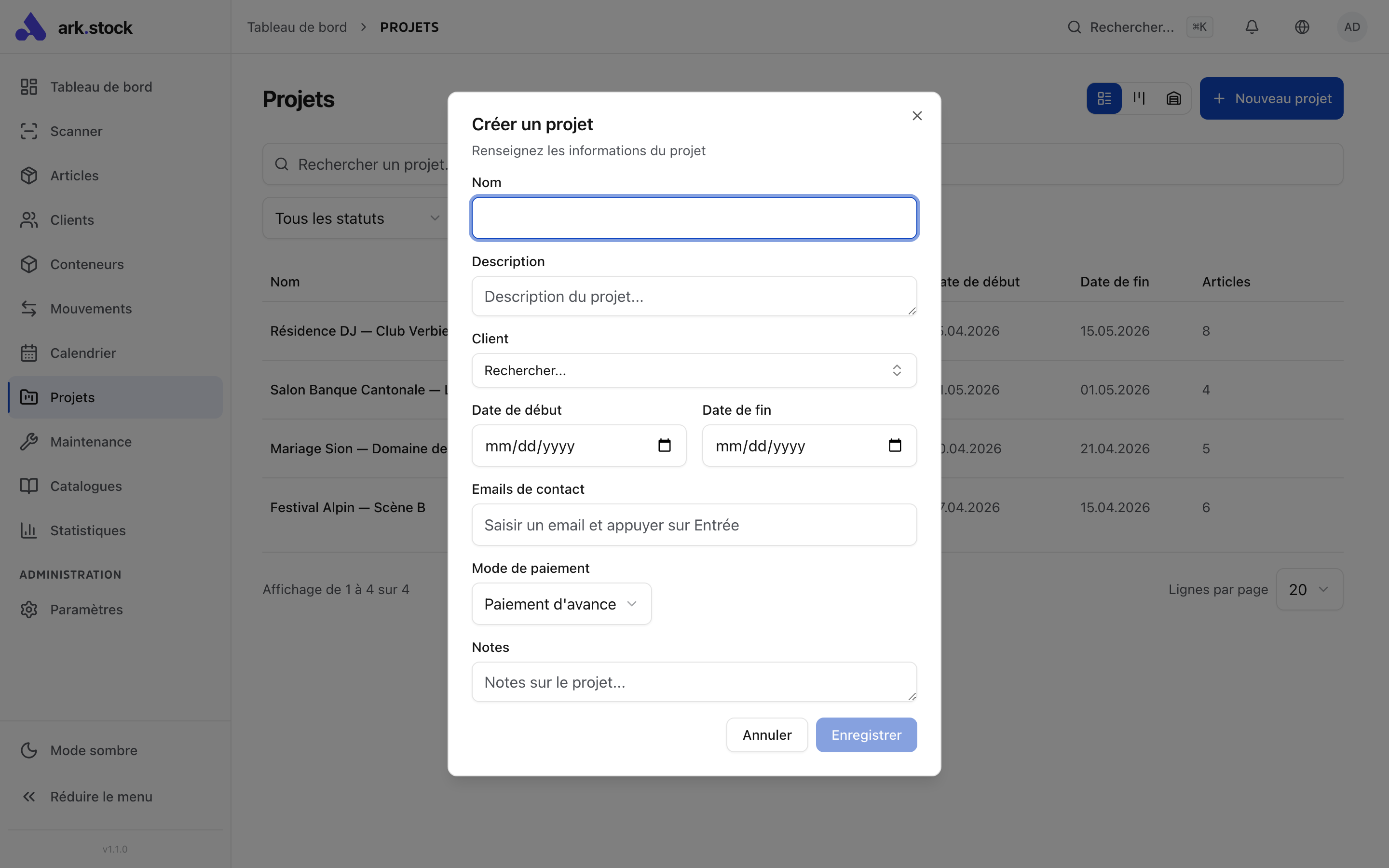1389x868 pixels.
Task: Open the Maintenance sidebar item
Action: pyautogui.click(x=91, y=441)
